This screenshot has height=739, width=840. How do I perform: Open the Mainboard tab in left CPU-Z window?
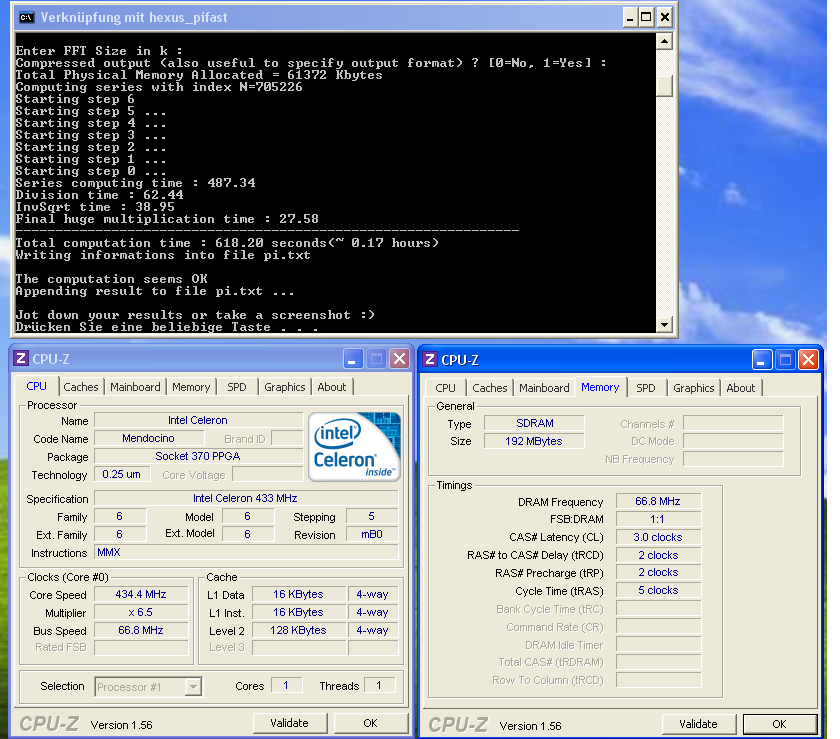135,387
